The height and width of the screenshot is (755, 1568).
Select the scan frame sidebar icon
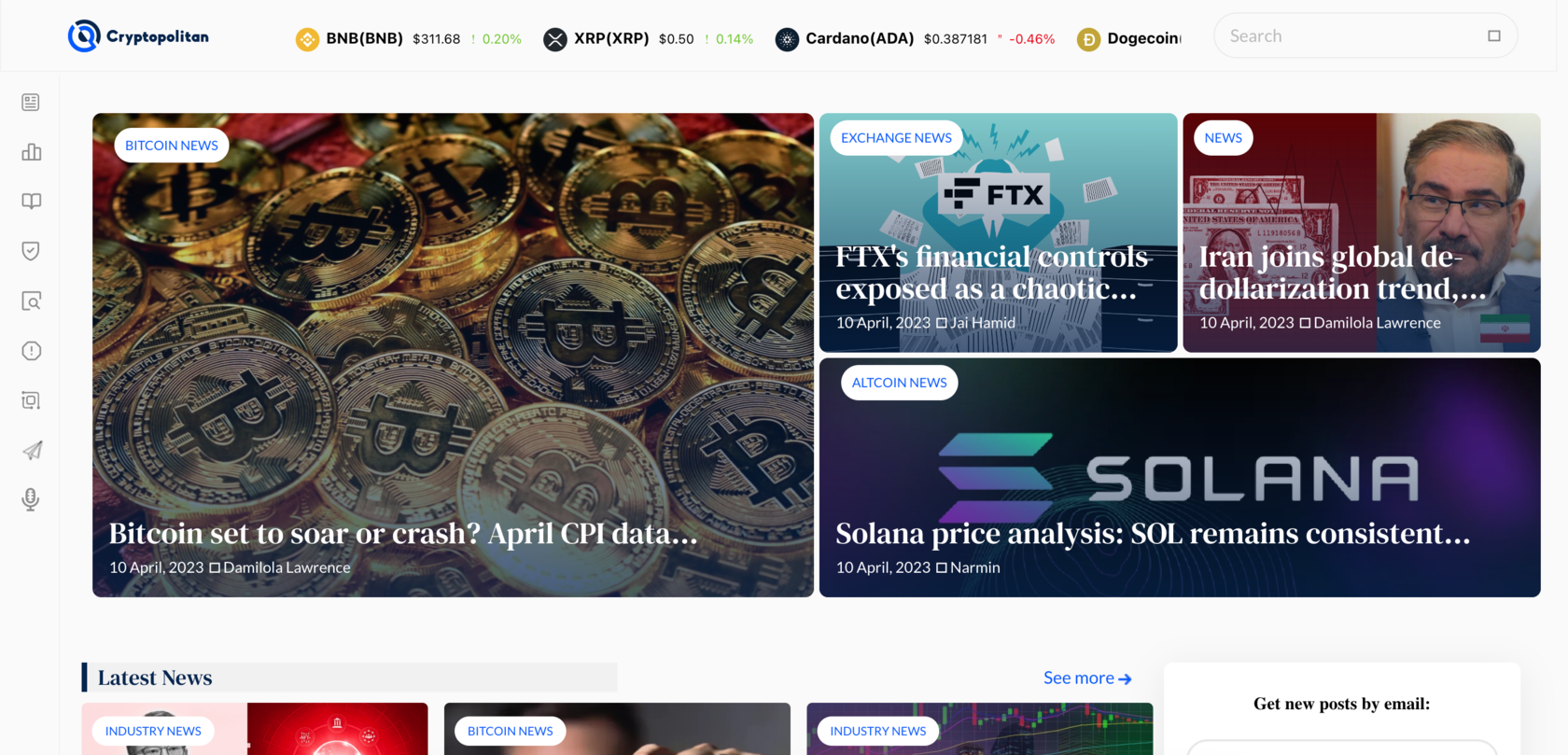tap(31, 400)
